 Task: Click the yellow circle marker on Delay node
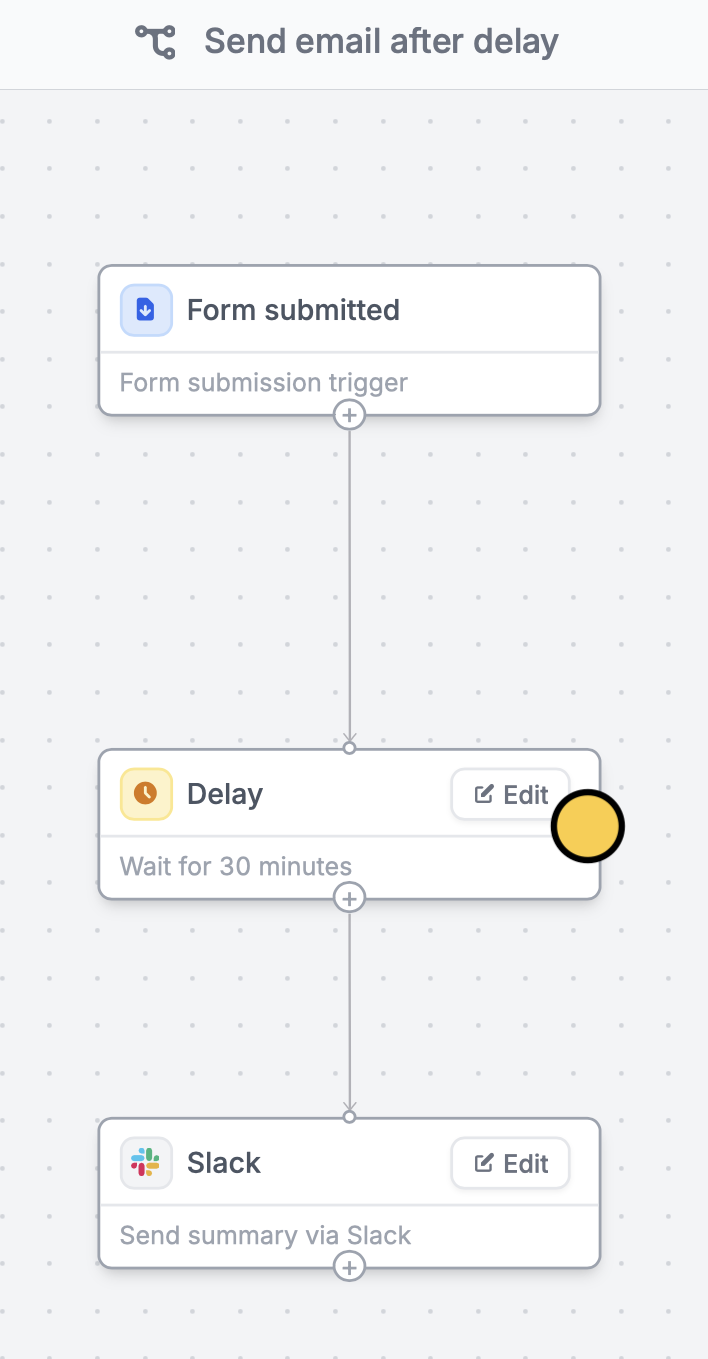[588, 826]
